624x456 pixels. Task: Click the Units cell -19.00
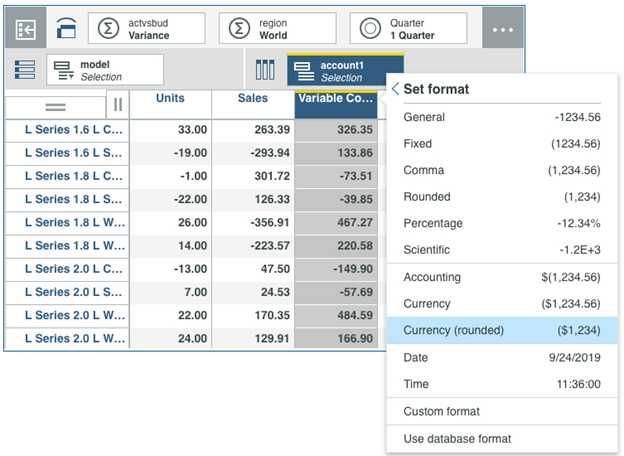(170, 153)
